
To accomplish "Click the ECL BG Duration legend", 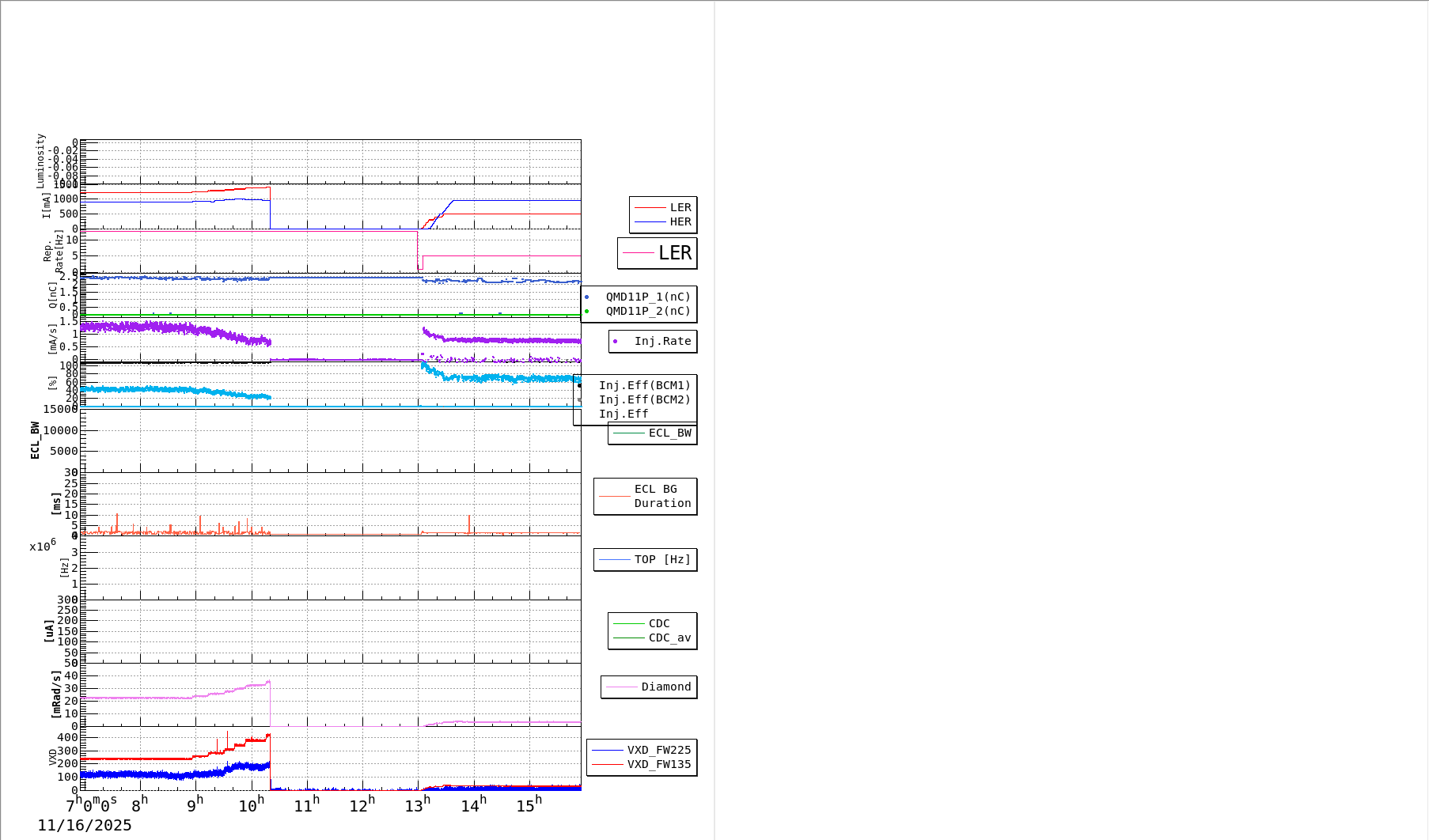I will 646,496.
